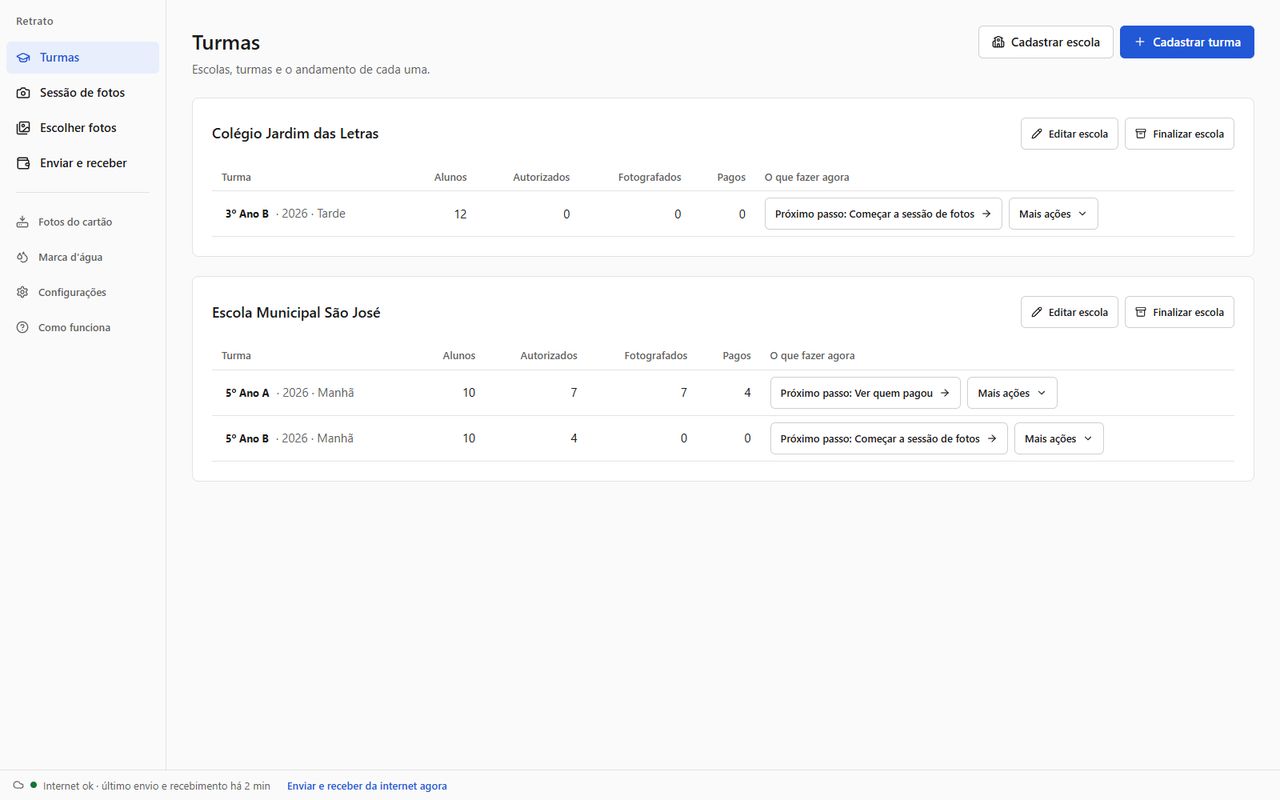
Task: Expand Mais ações for 5º Ano B Manhã
Action: pyautogui.click(x=1059, y=439)
